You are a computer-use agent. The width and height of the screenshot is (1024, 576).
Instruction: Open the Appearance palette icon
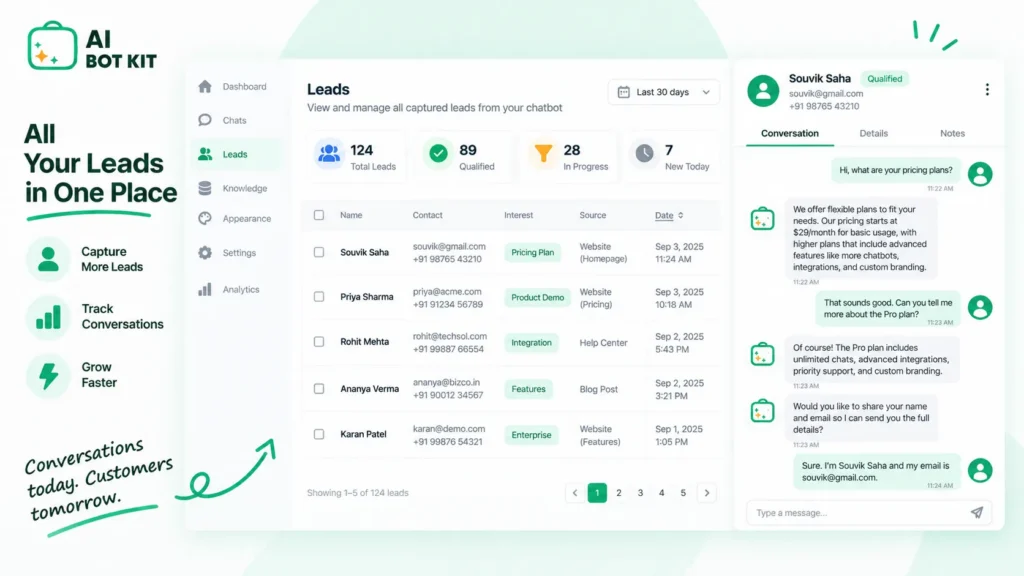(205, 219)
